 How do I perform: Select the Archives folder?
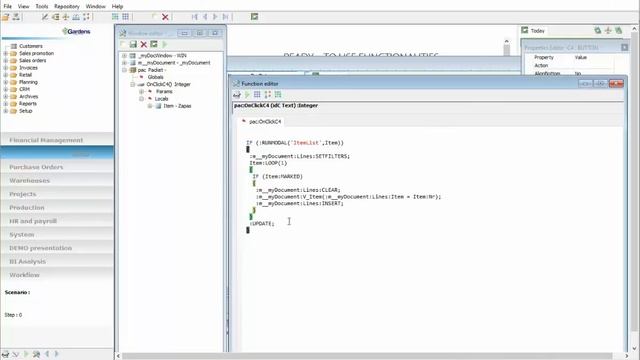pos(29,97)
